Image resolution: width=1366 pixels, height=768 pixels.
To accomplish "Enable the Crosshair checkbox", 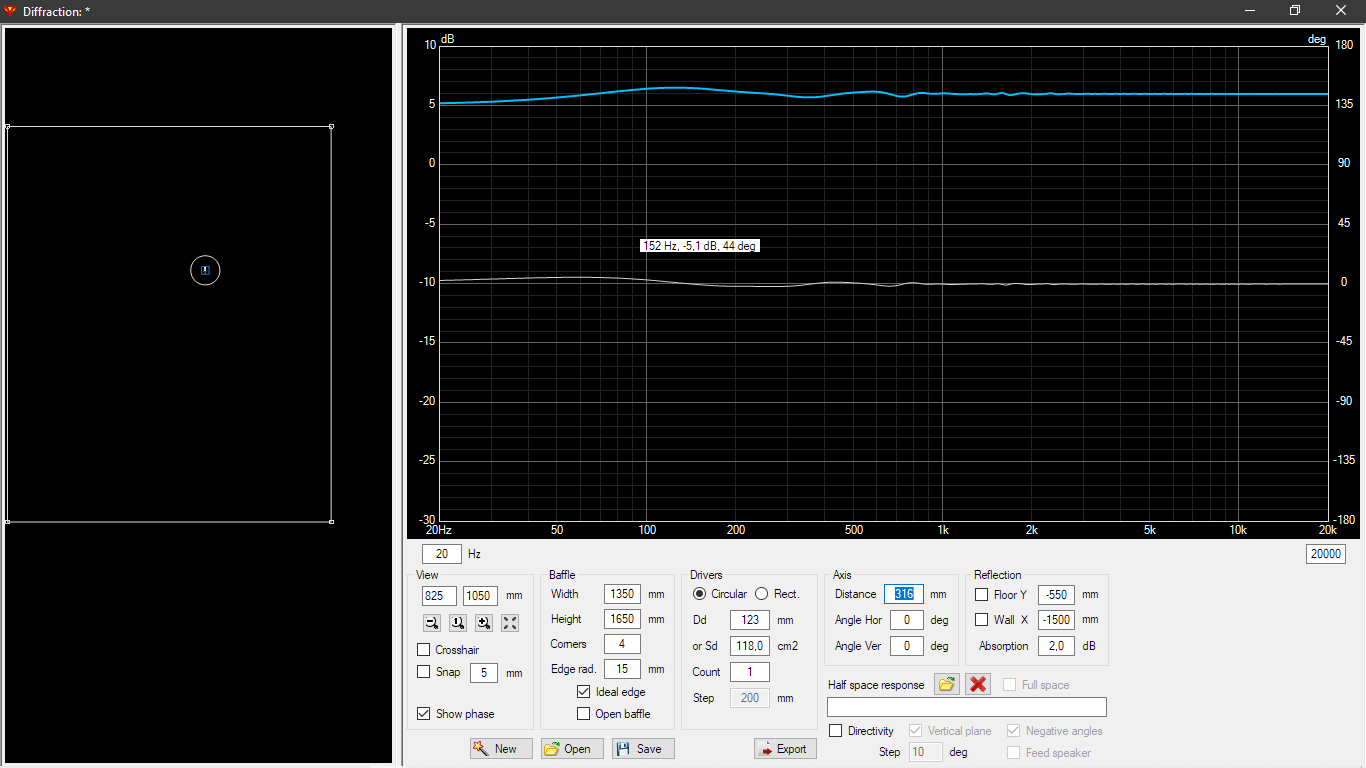I will tap(424, 650).
